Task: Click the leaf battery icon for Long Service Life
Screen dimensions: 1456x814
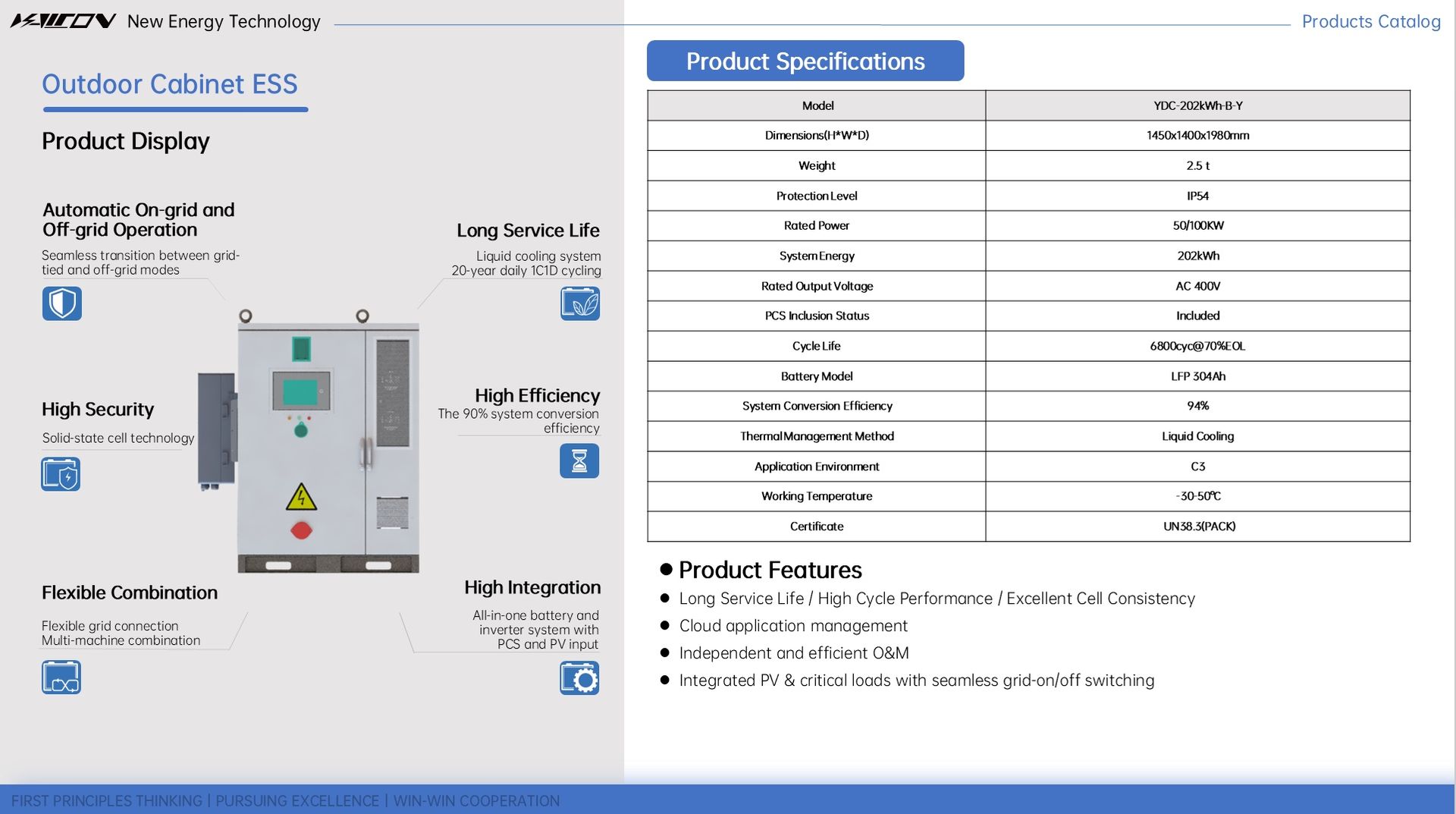Action: 580,303
